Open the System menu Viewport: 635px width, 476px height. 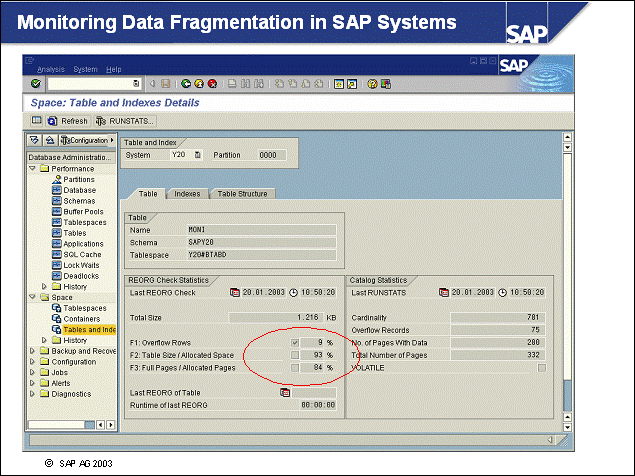[x=85, y=69]
